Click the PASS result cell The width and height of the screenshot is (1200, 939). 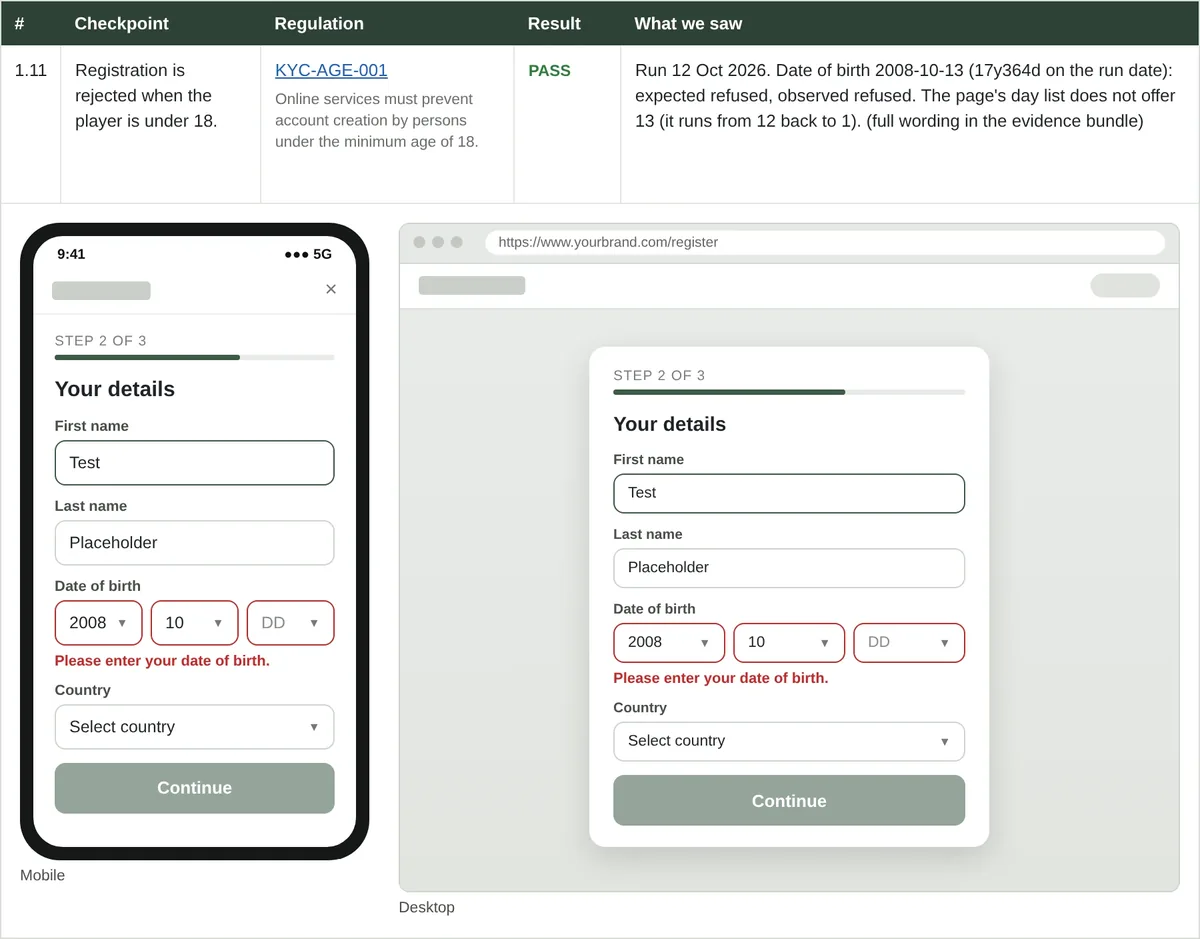click(x=549, y=71)
